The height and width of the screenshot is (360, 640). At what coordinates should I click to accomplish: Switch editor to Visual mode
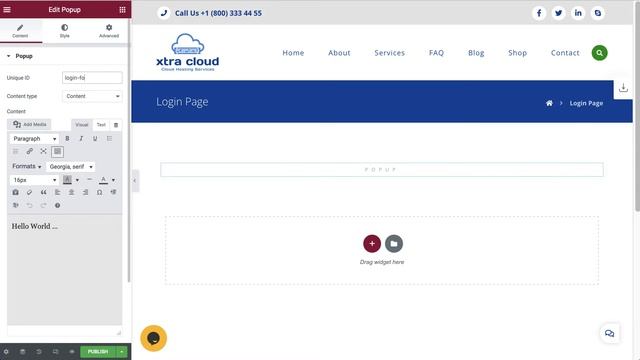click(82, 125)
